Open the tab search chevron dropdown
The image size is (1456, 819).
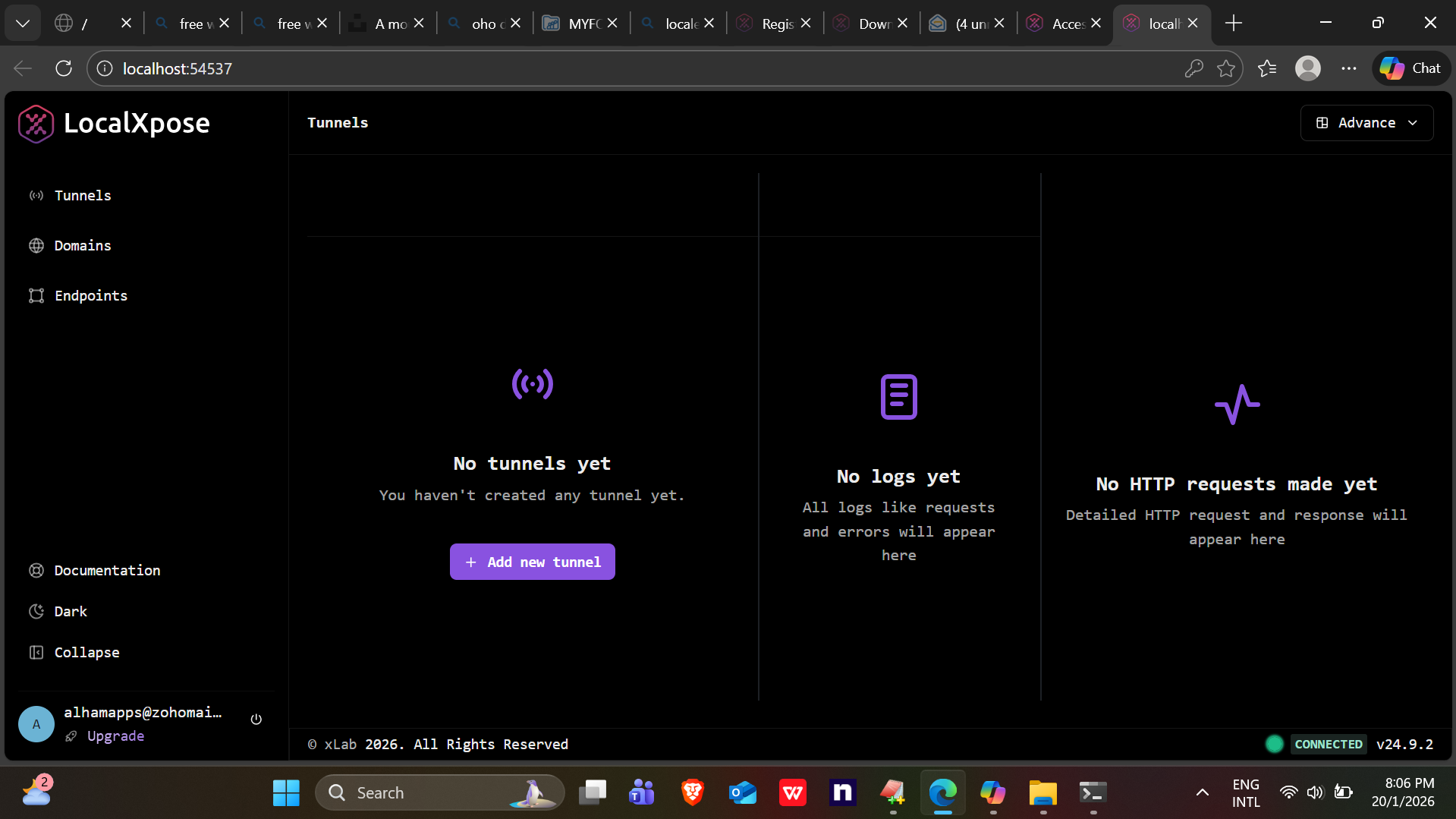point(23,24)
